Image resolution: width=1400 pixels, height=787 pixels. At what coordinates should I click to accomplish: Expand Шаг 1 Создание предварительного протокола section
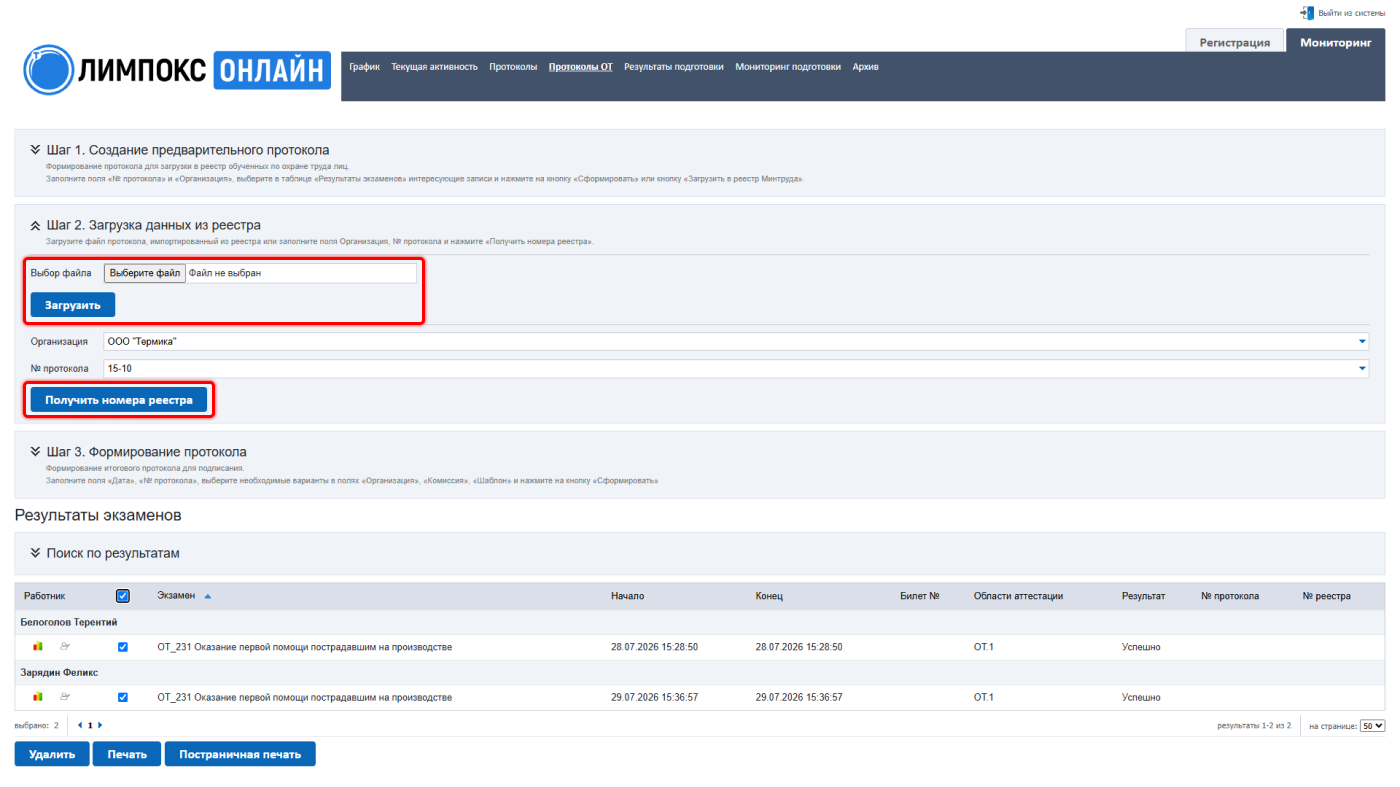35,150
